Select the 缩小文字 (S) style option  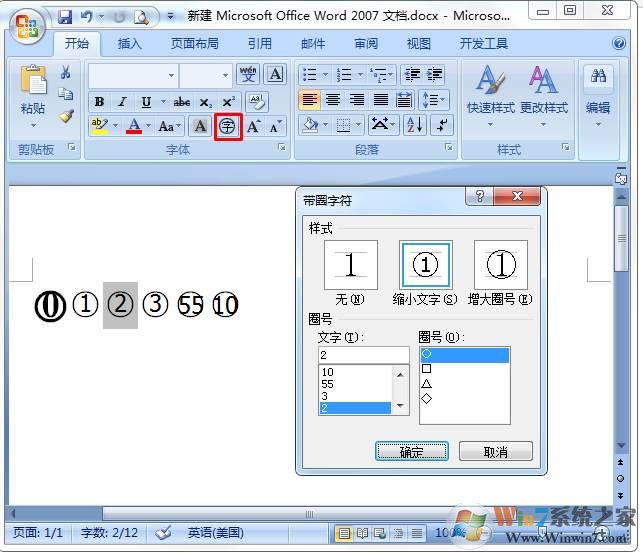[425, 265]
